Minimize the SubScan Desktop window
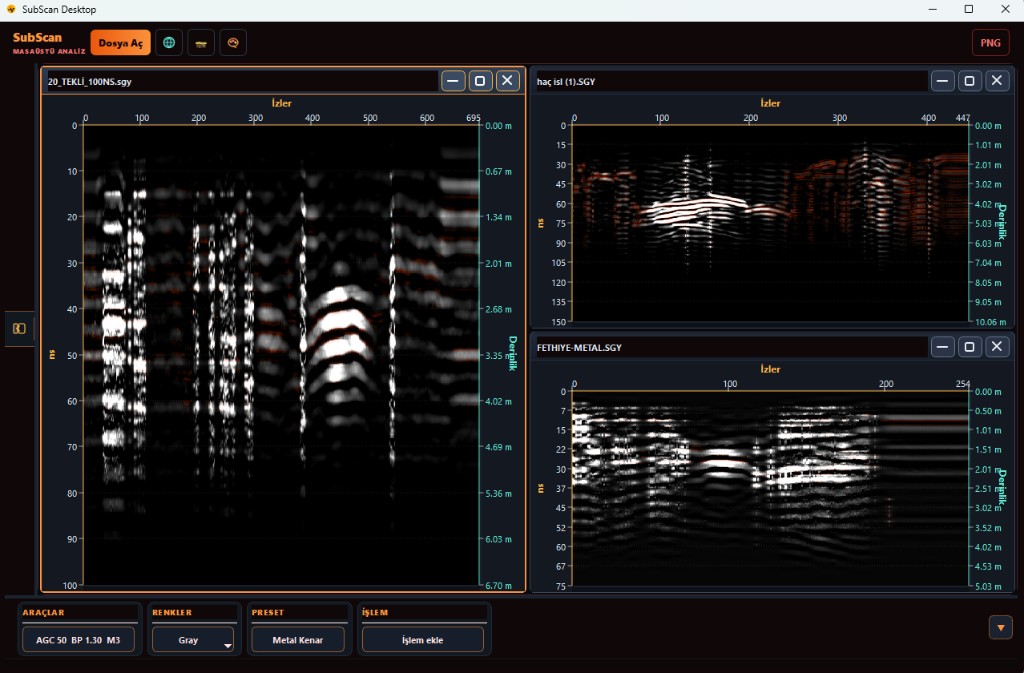The height and width of the screenshot is (673, 1024). click(933, 9)
